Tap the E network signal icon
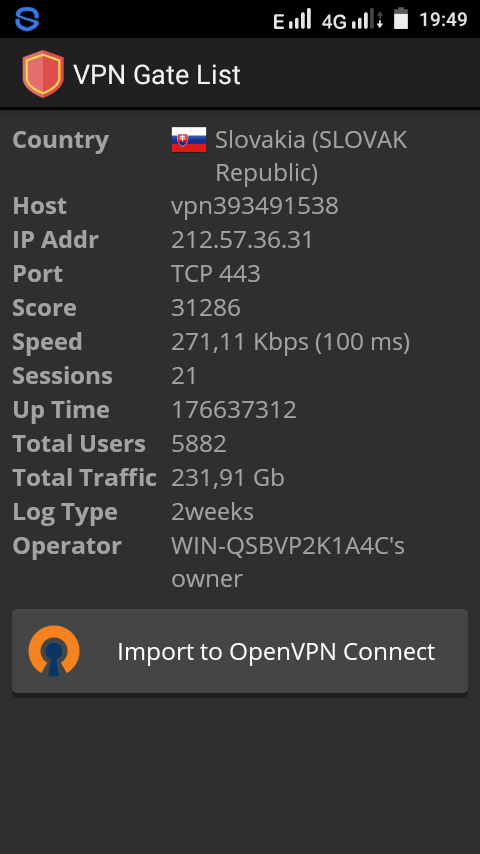 tap(292, 19)
